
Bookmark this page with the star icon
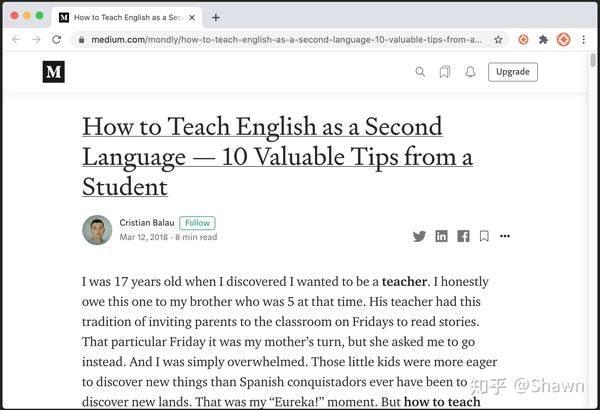[498, 39]
